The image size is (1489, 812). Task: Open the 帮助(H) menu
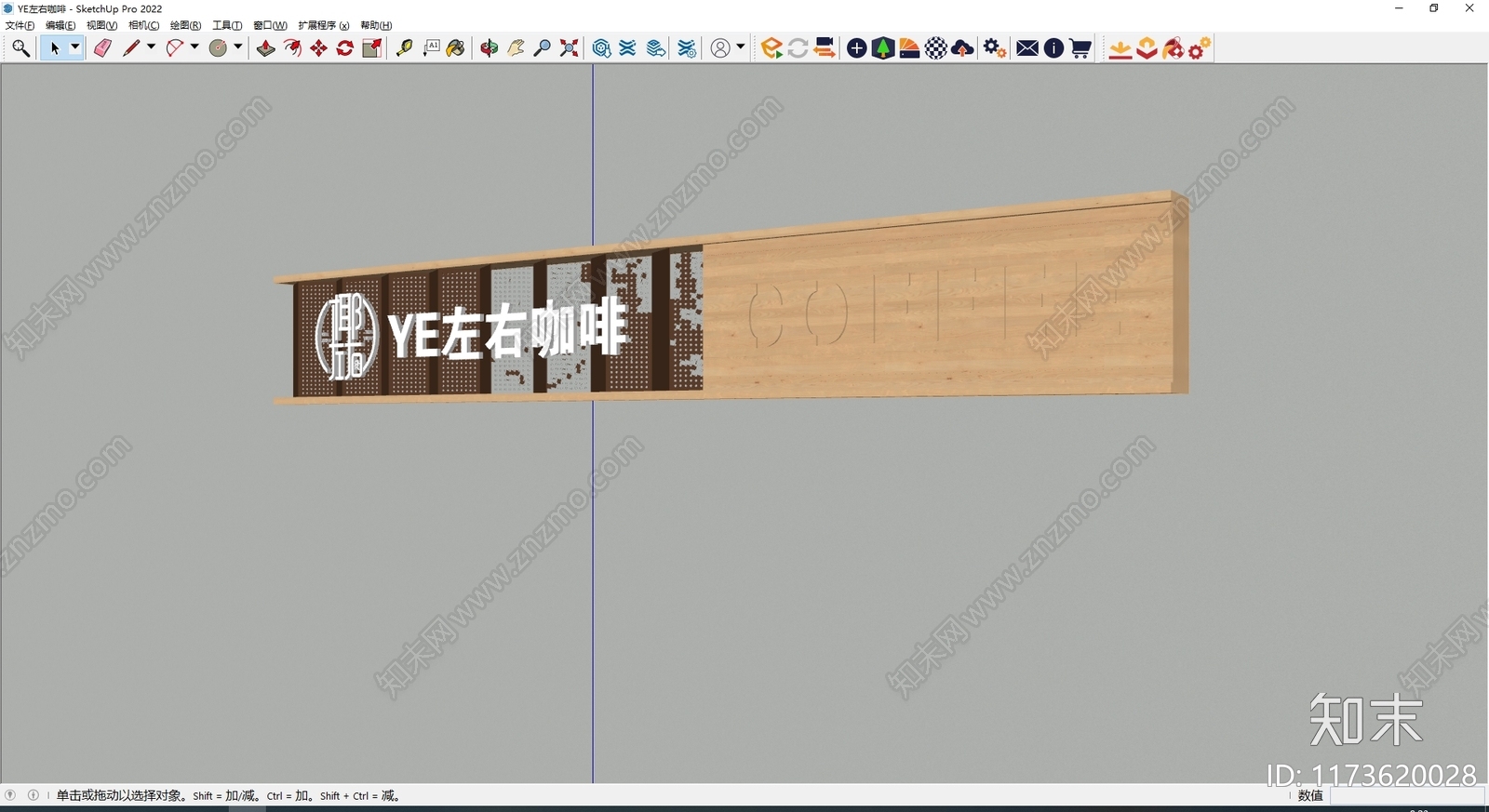376,25
